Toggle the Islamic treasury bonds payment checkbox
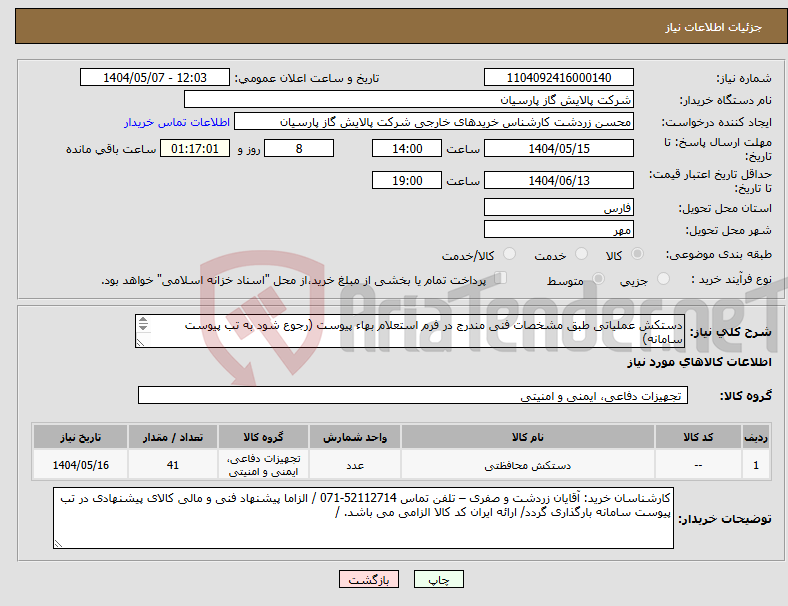 point(500,277)
